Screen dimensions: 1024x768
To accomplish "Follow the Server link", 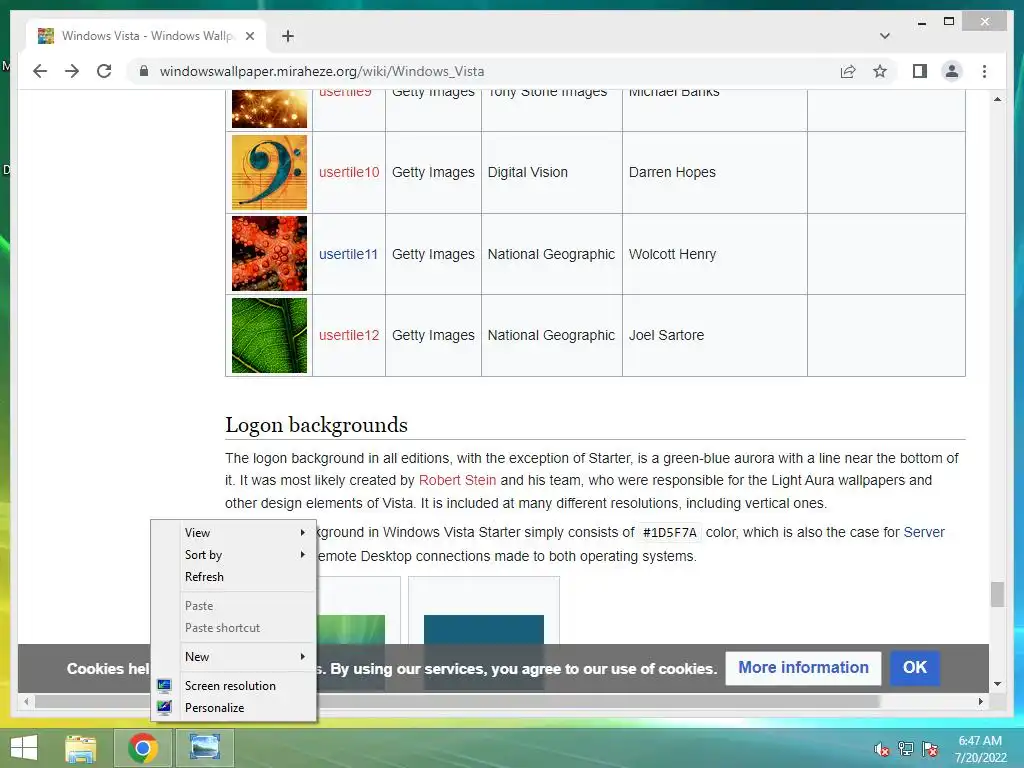I will click(x=924, y=532).
